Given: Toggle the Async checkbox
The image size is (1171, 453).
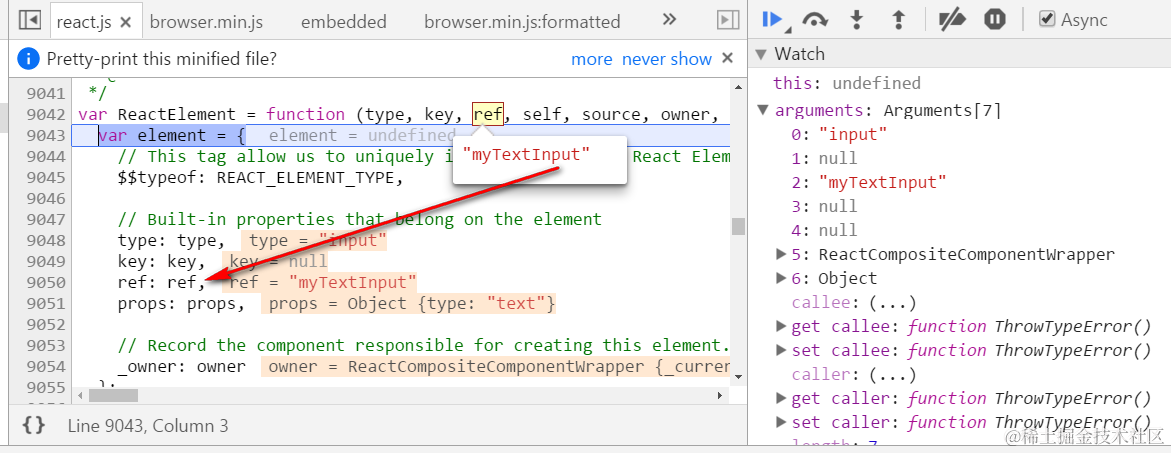Looking at the screenshot, I should [1047, 19].
